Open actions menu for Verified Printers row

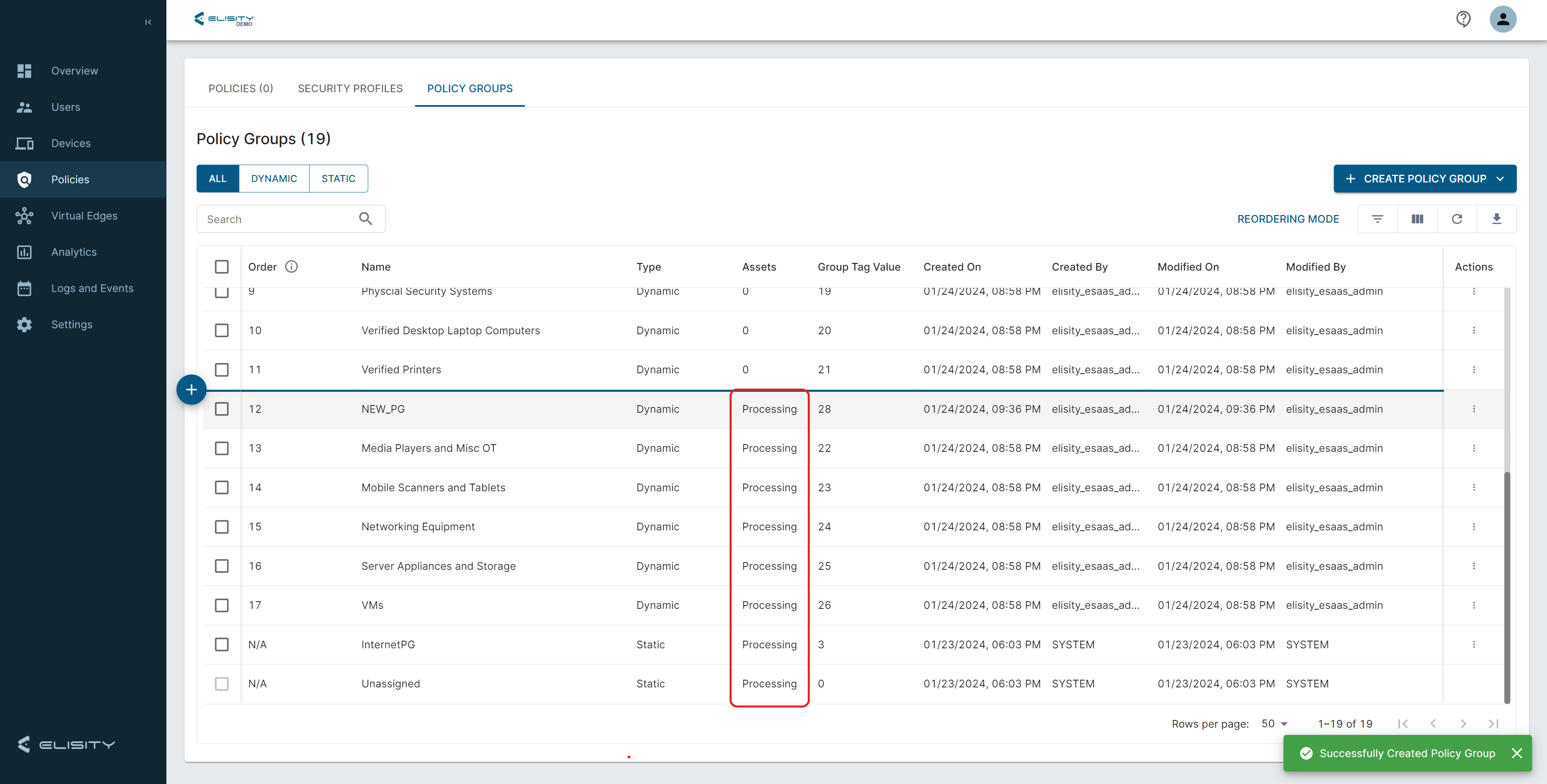tap(1474, 370)
